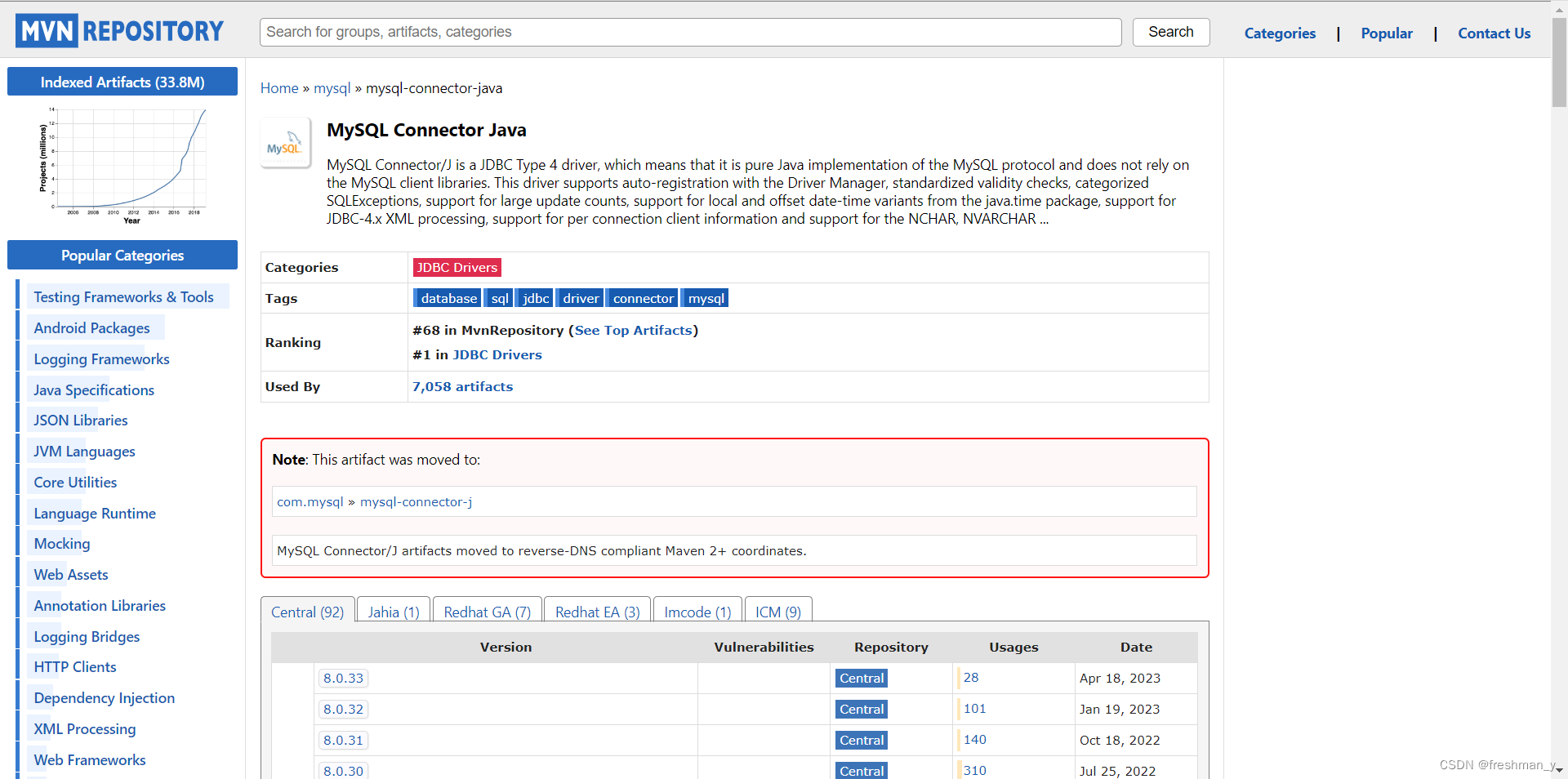Open Annotation Libraries category
This screenshot has width=1568, height=779.
pyautogui.click(x=100, y=605)
